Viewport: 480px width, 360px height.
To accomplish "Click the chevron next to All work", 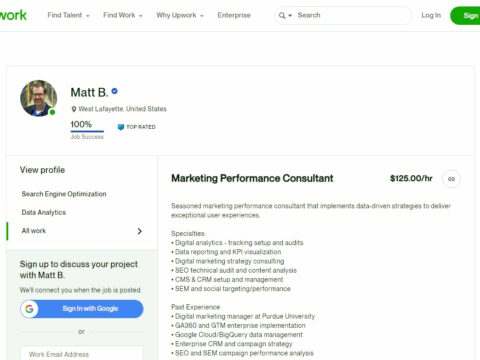I will click(140, 231).
